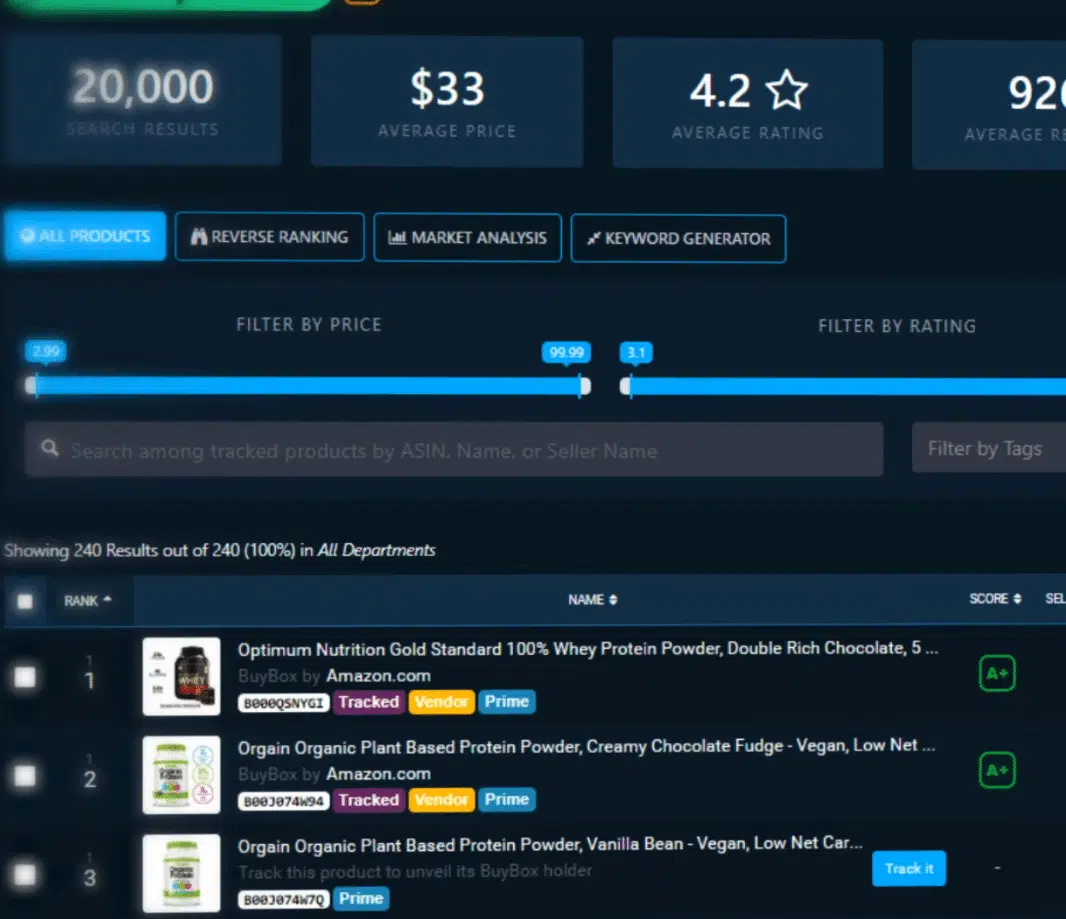This screenshot has height=919, width=1066.
Task: Toggle the select-all checkbox in table header
Action: pos(25,601)
